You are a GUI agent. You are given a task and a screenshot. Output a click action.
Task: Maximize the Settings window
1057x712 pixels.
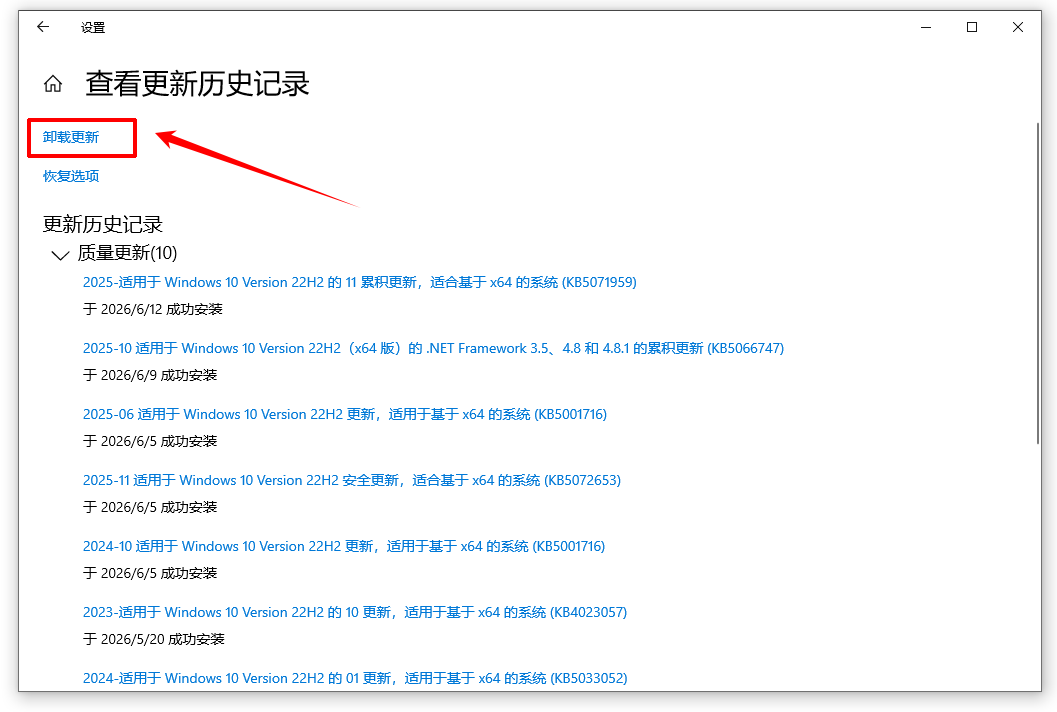[971, 27]
